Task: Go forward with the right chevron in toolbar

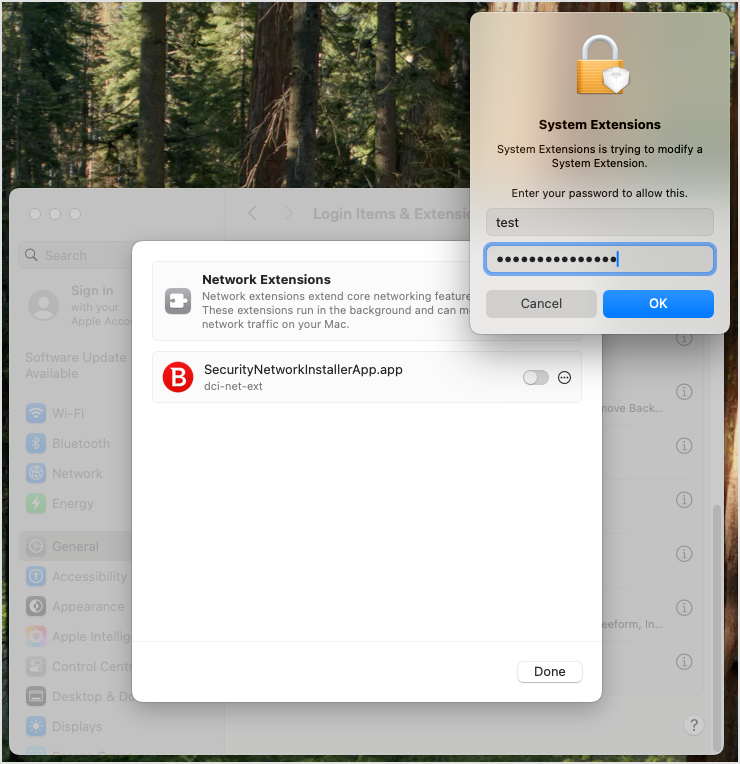Action: [288, 213]
